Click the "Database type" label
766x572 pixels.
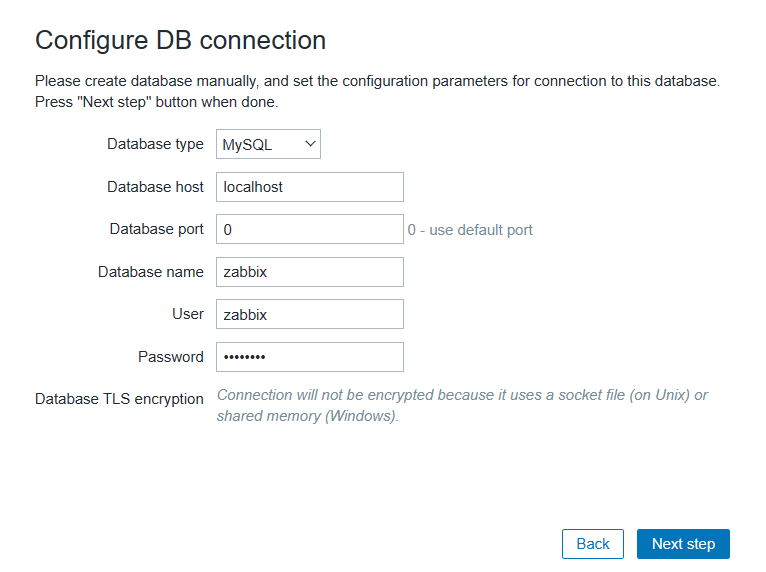pyautogui.click(x=155, y=144)
